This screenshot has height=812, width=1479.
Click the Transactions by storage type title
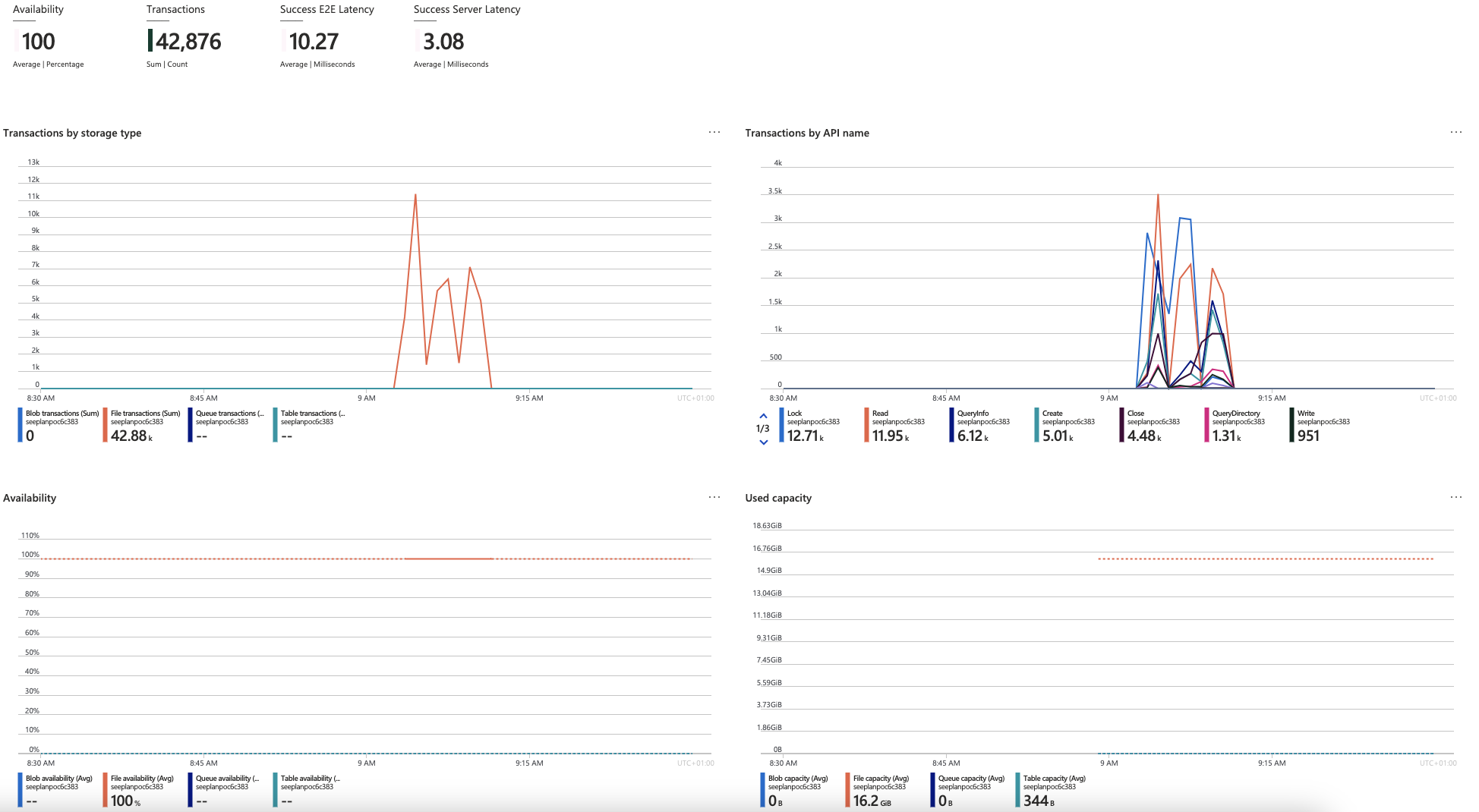pos(72,133)
